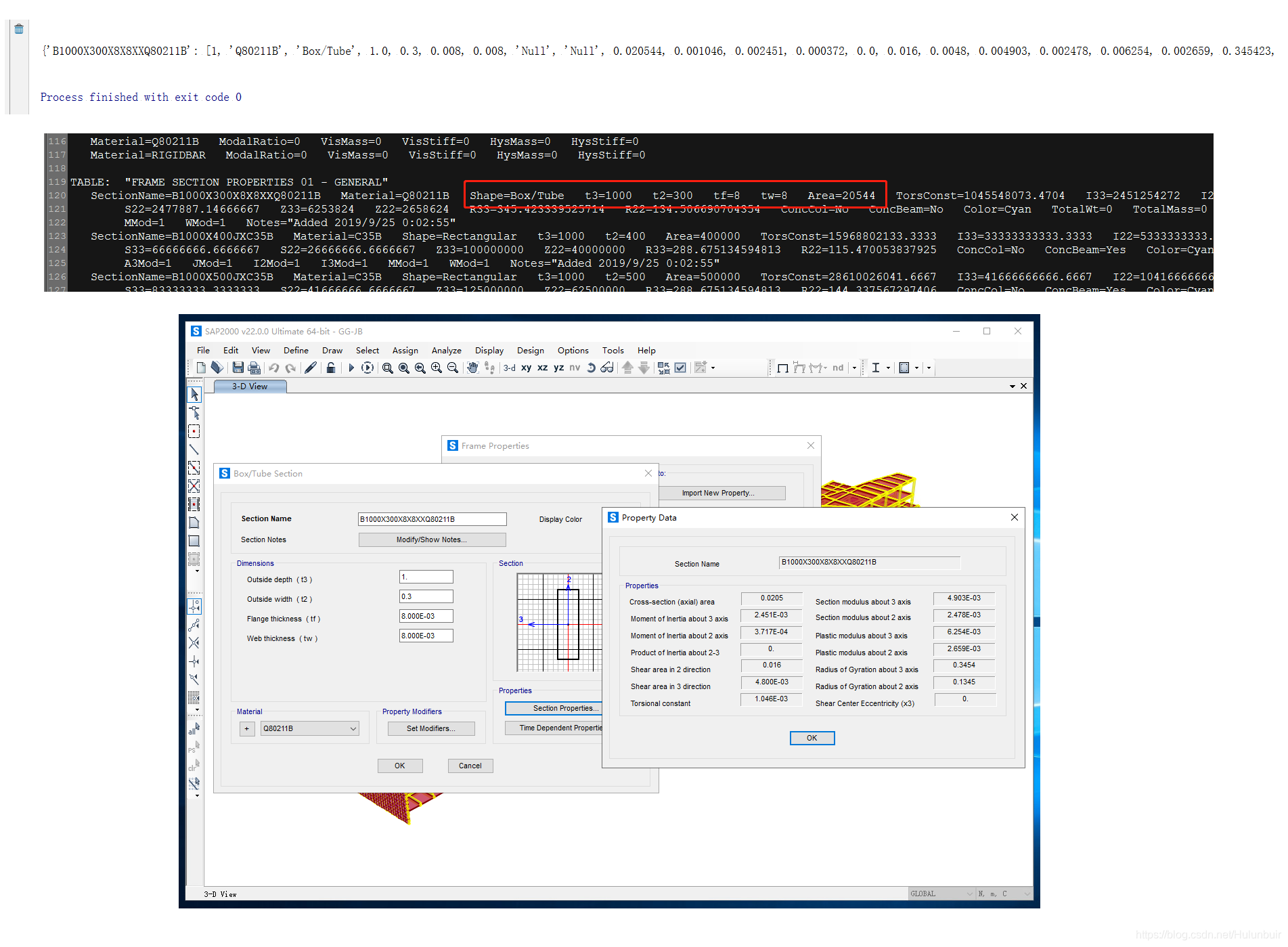Click the I-section frame design icon

876,368
